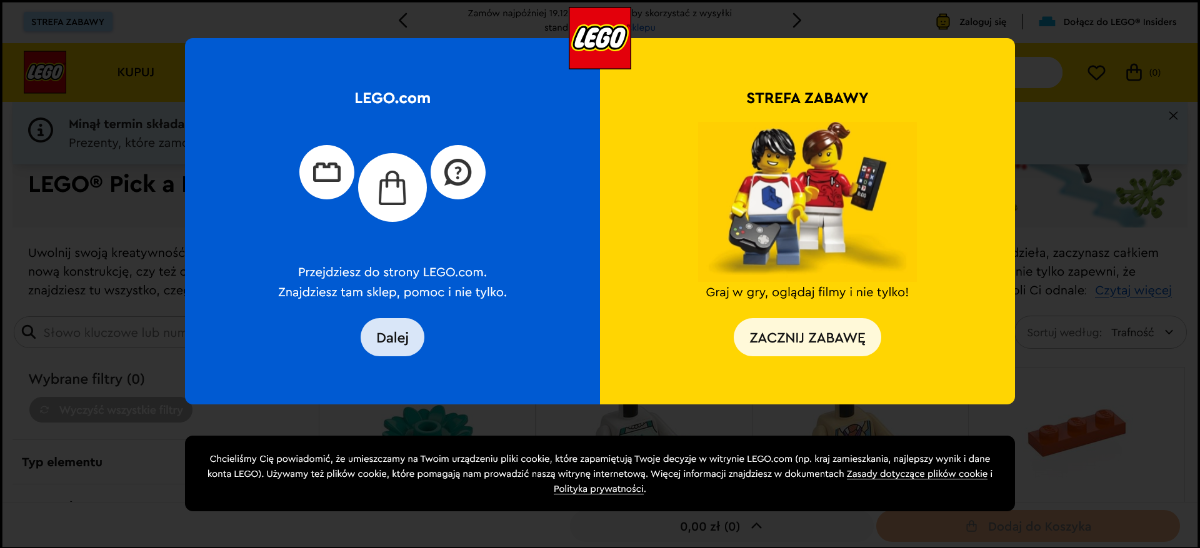Click the minifigures gaming image thumbnail
Screen dimensions: 1200x548
tap(807, 200)
